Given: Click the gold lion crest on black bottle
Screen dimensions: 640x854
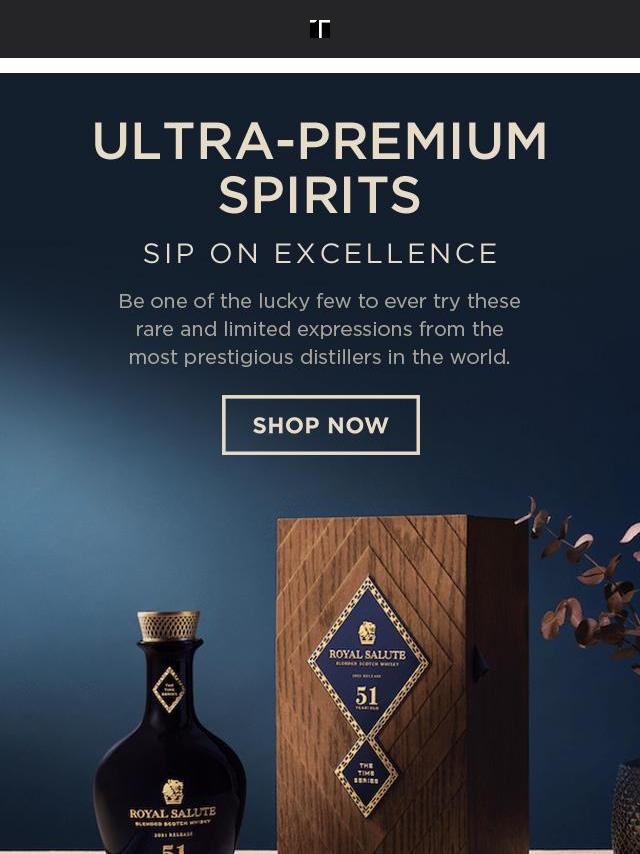Looking at the screenshot, I should click(x=173, y=791).
